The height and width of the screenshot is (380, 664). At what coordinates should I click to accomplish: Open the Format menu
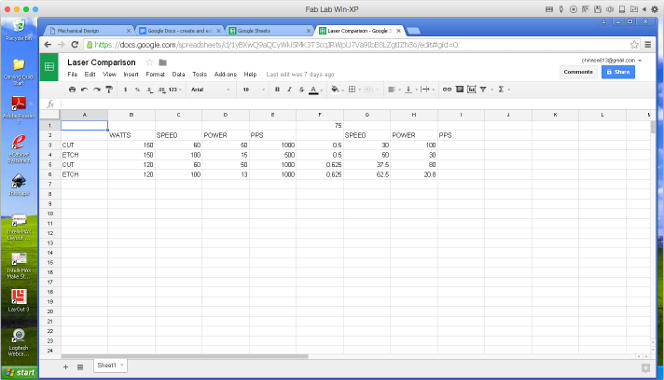(155, 74)
